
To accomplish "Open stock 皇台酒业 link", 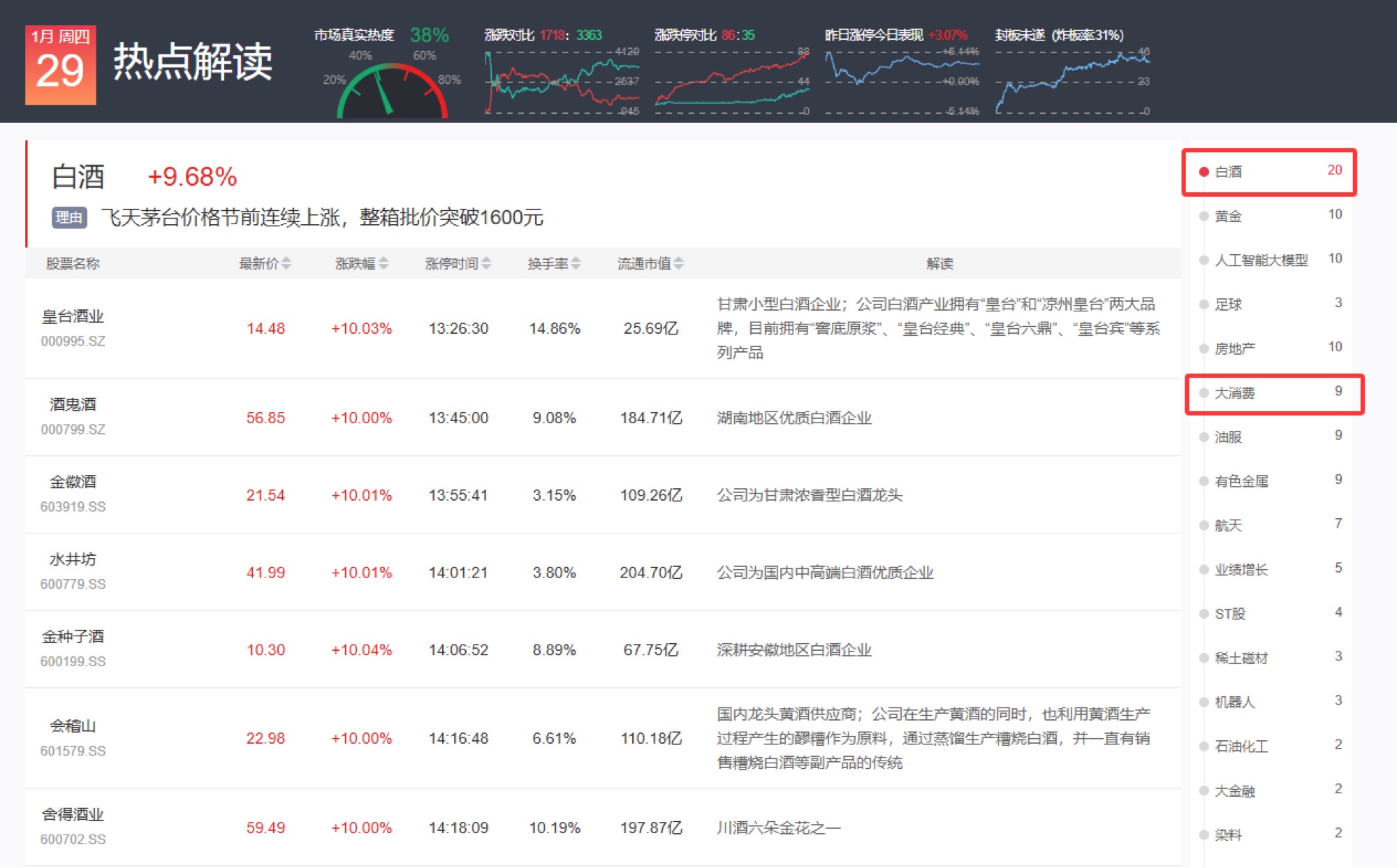I will (73, 316).
